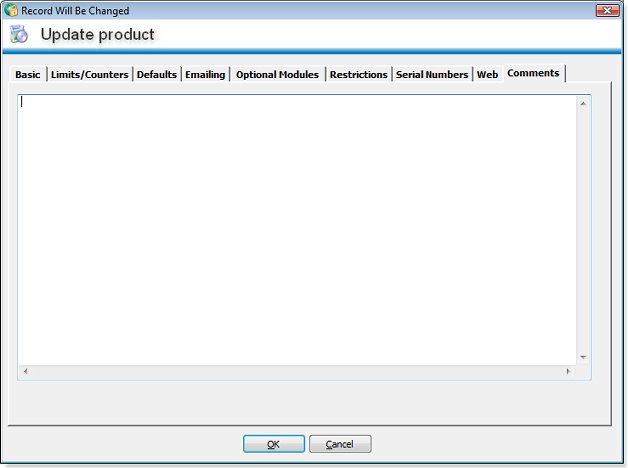Switch to the Restrictions tab
The image size is (628, 468).
[358, 75]
